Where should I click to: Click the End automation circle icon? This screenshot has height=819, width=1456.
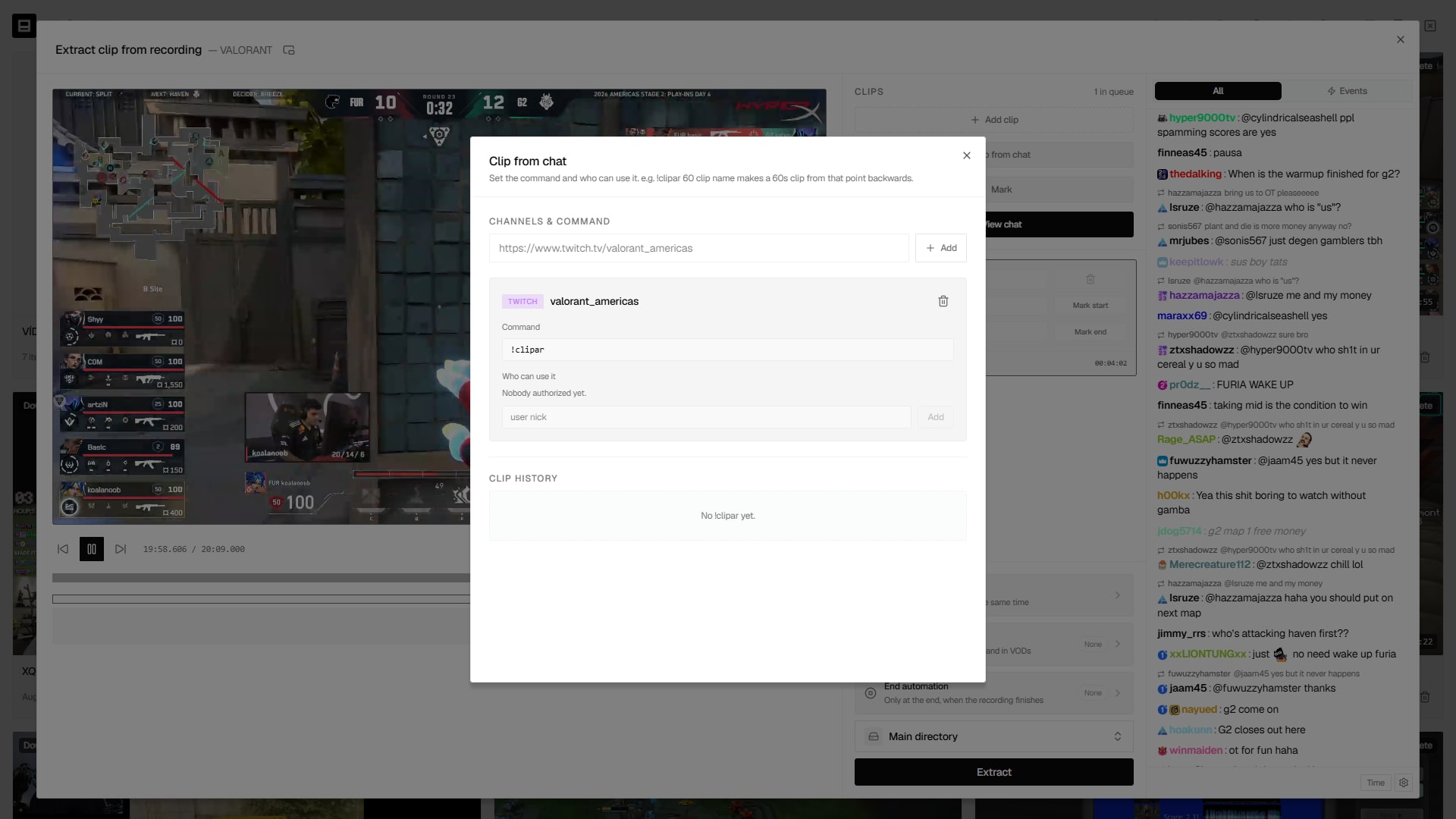click(871, 693)
